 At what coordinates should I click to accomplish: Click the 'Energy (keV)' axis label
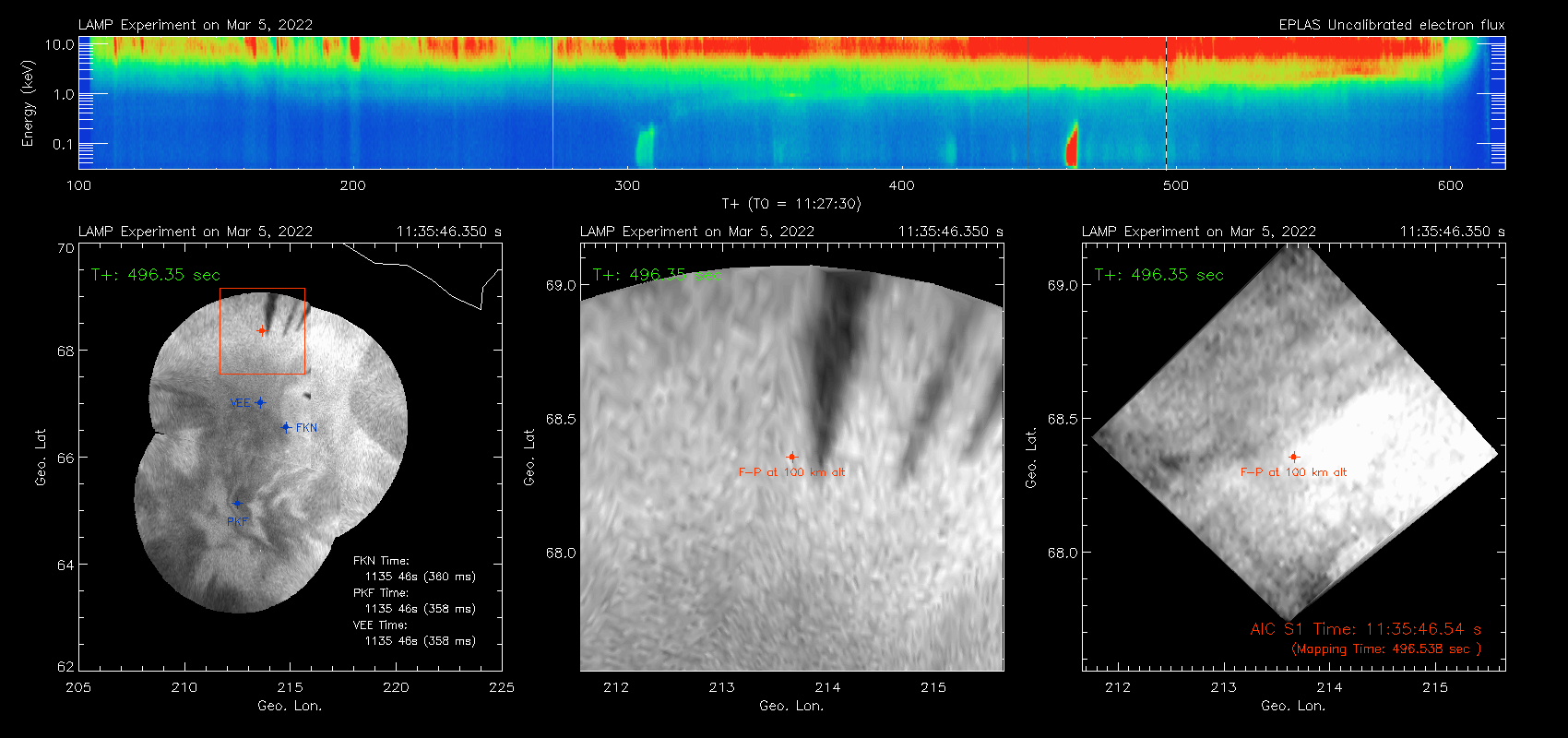(x=28, y=103)
